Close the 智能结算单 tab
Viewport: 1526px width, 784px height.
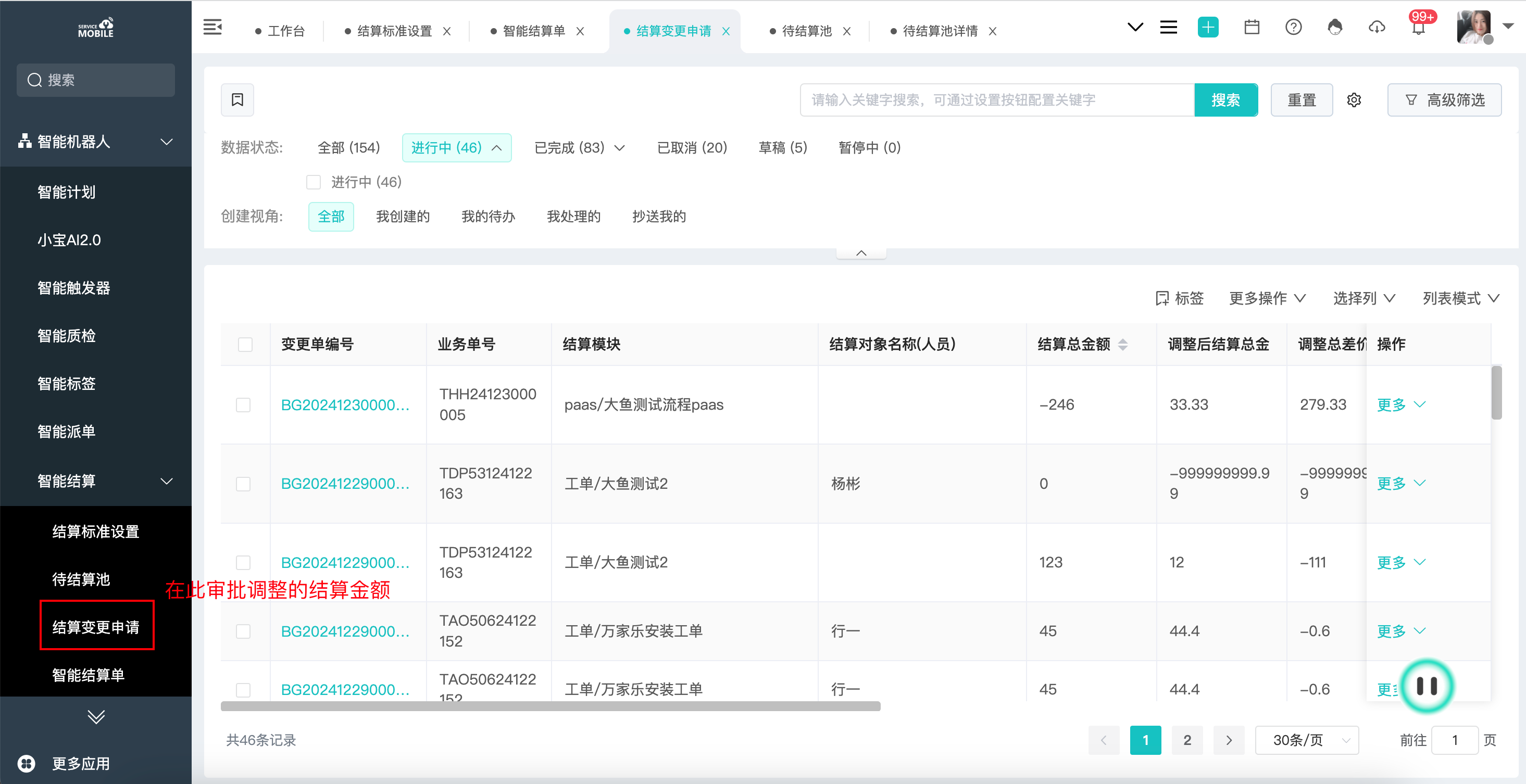pyautogui.click(x=580, y=31)
